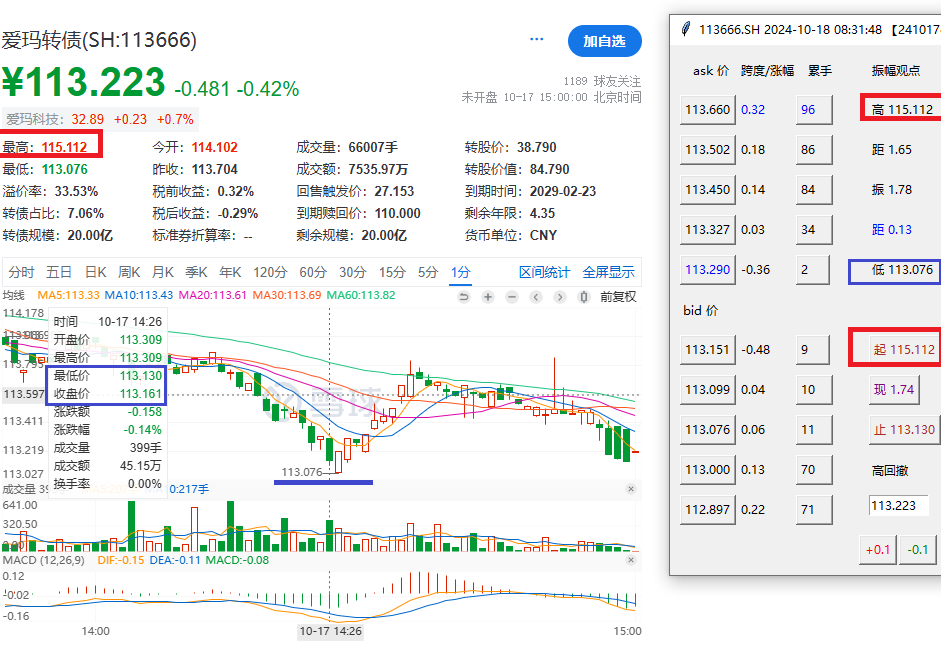Click the 113.223 input field under 高回撤

pos(898,506)
